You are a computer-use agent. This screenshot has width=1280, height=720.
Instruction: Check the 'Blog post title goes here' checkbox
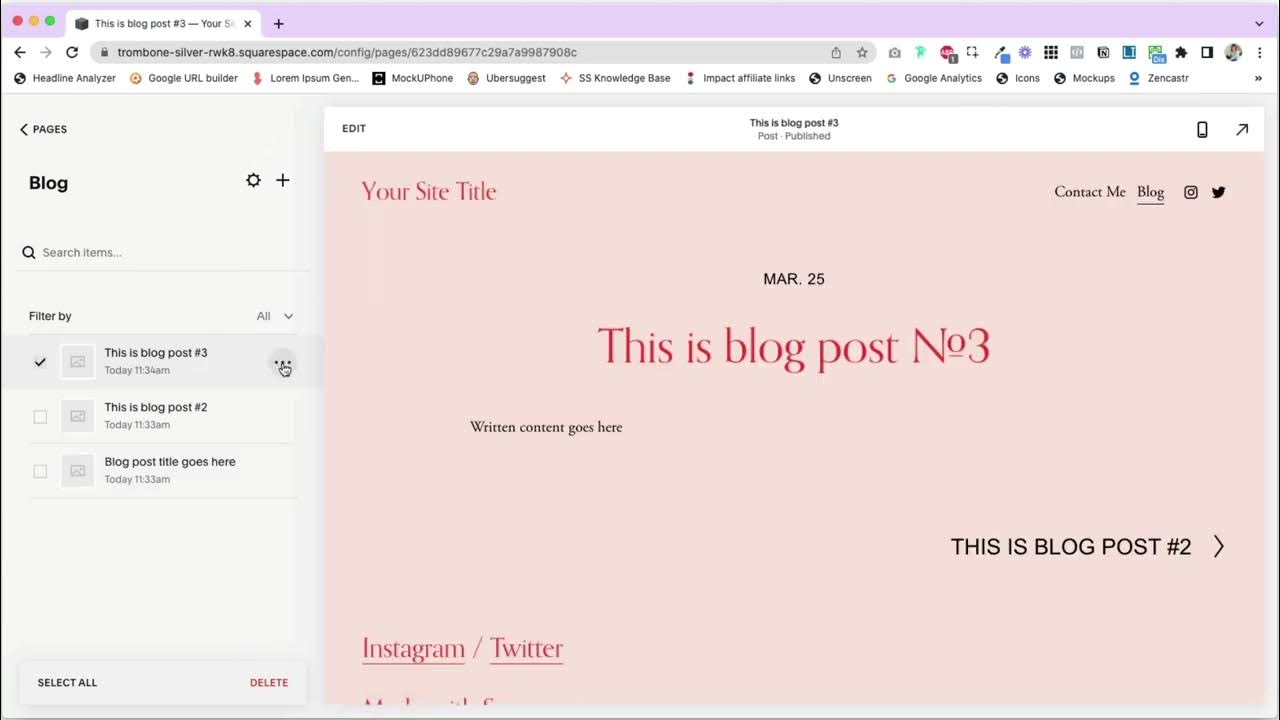(x=40, y=471)
